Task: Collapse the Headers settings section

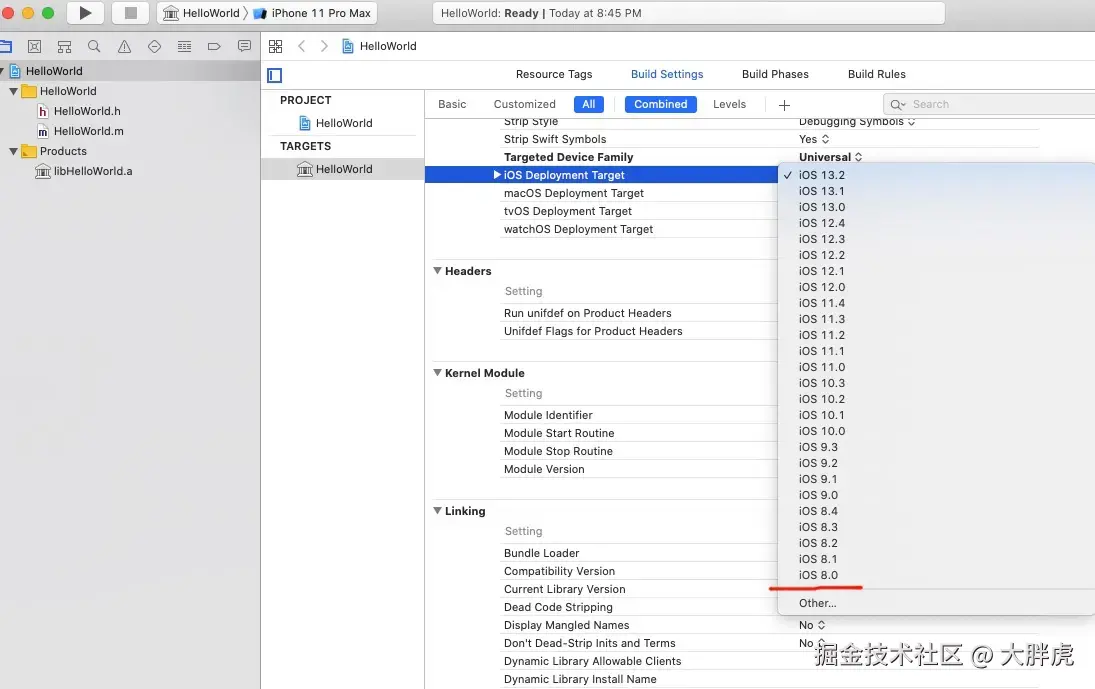Action: (437, 271)
